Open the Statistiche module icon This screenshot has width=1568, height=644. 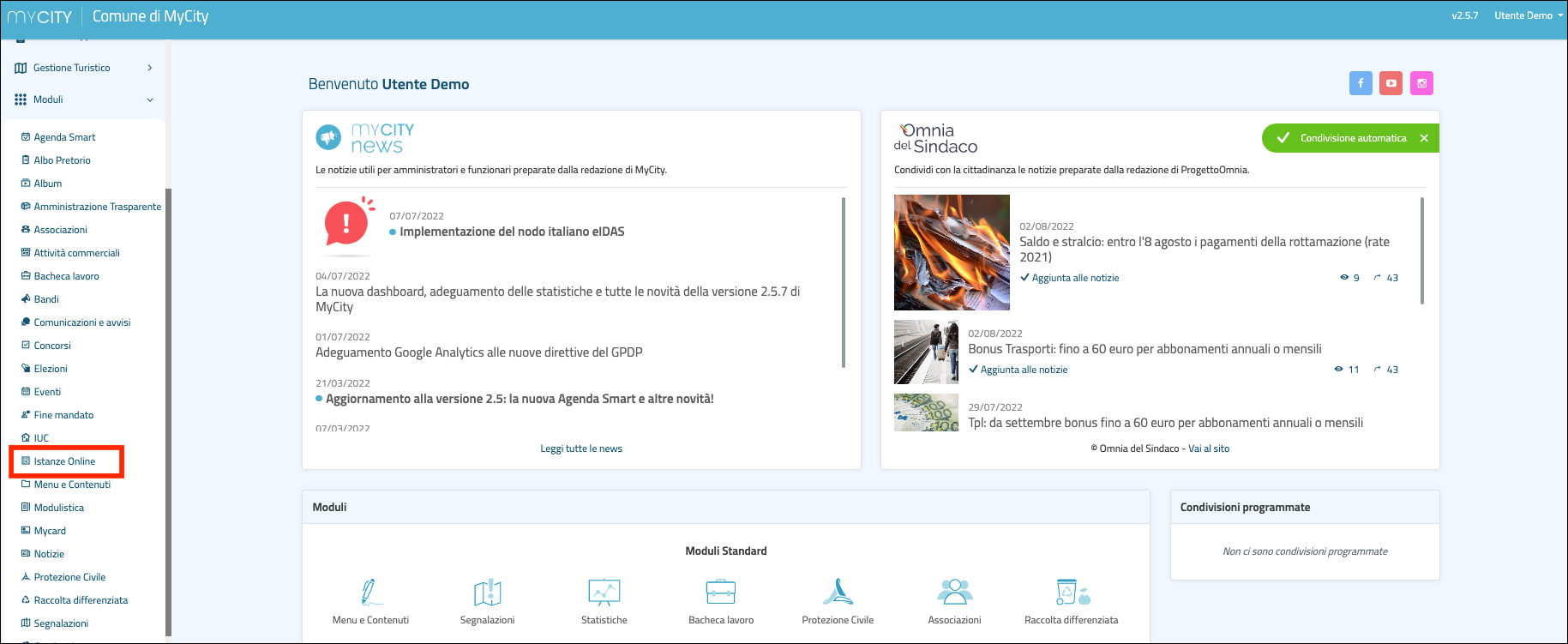[604, 592]
